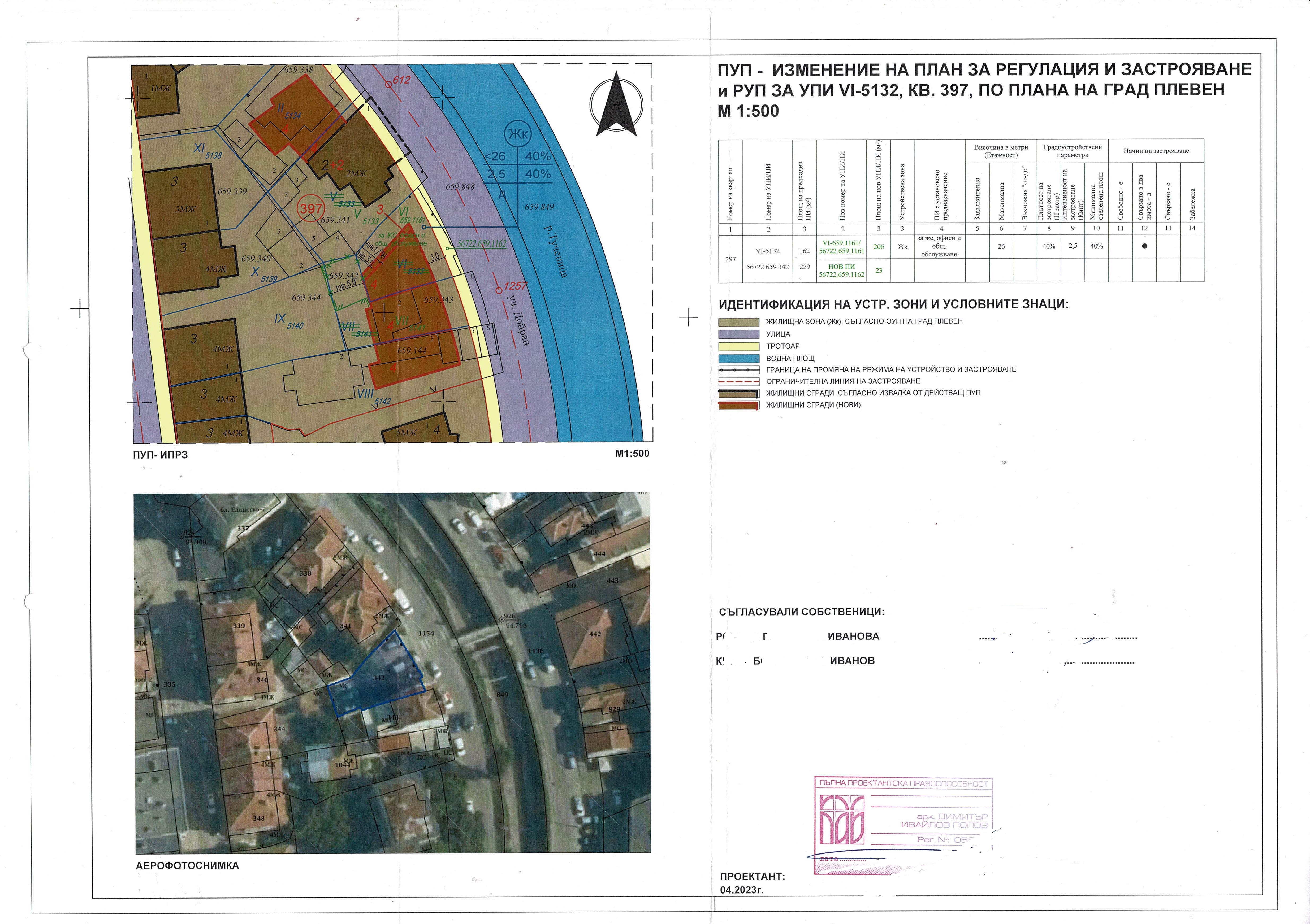The width and height of the screenshot is (1310, 924).
Task: Click ПЪЛНА ПРОЕКТАНТСКА ПРАВОСПОСОБНОСТ stamp header
Action: 903,783
